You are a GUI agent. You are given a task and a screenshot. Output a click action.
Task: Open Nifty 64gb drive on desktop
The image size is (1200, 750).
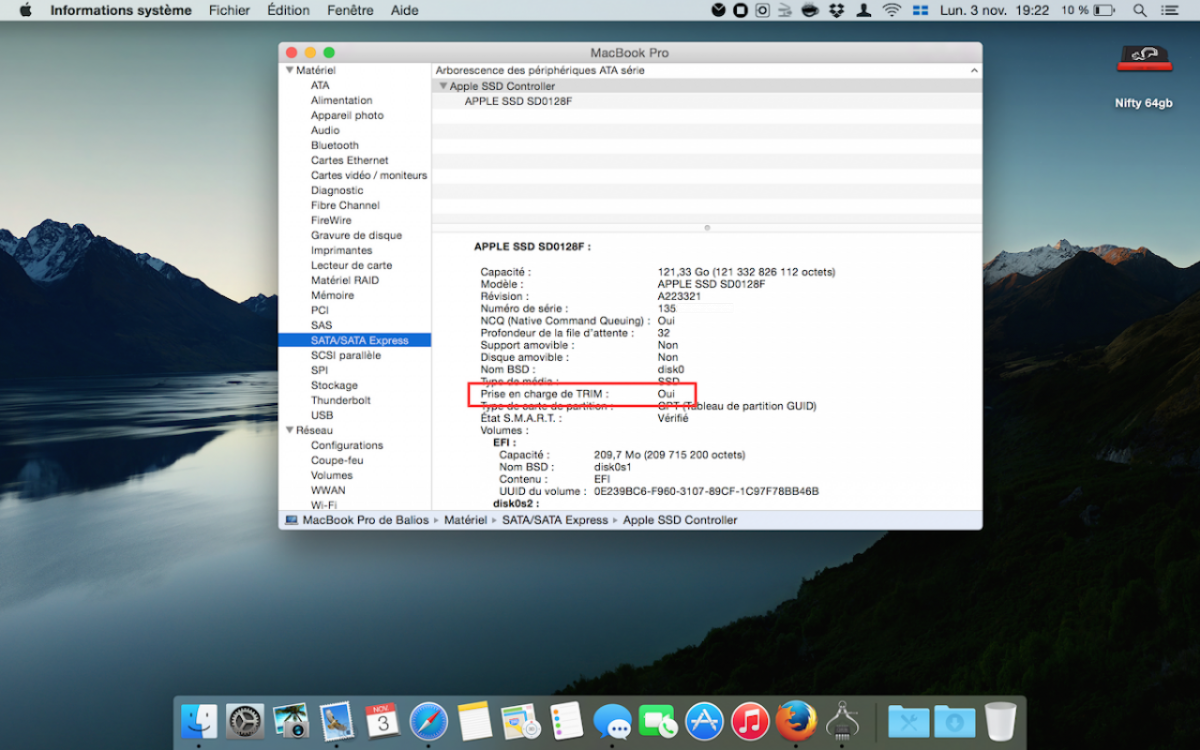(x=1144, y=59)
